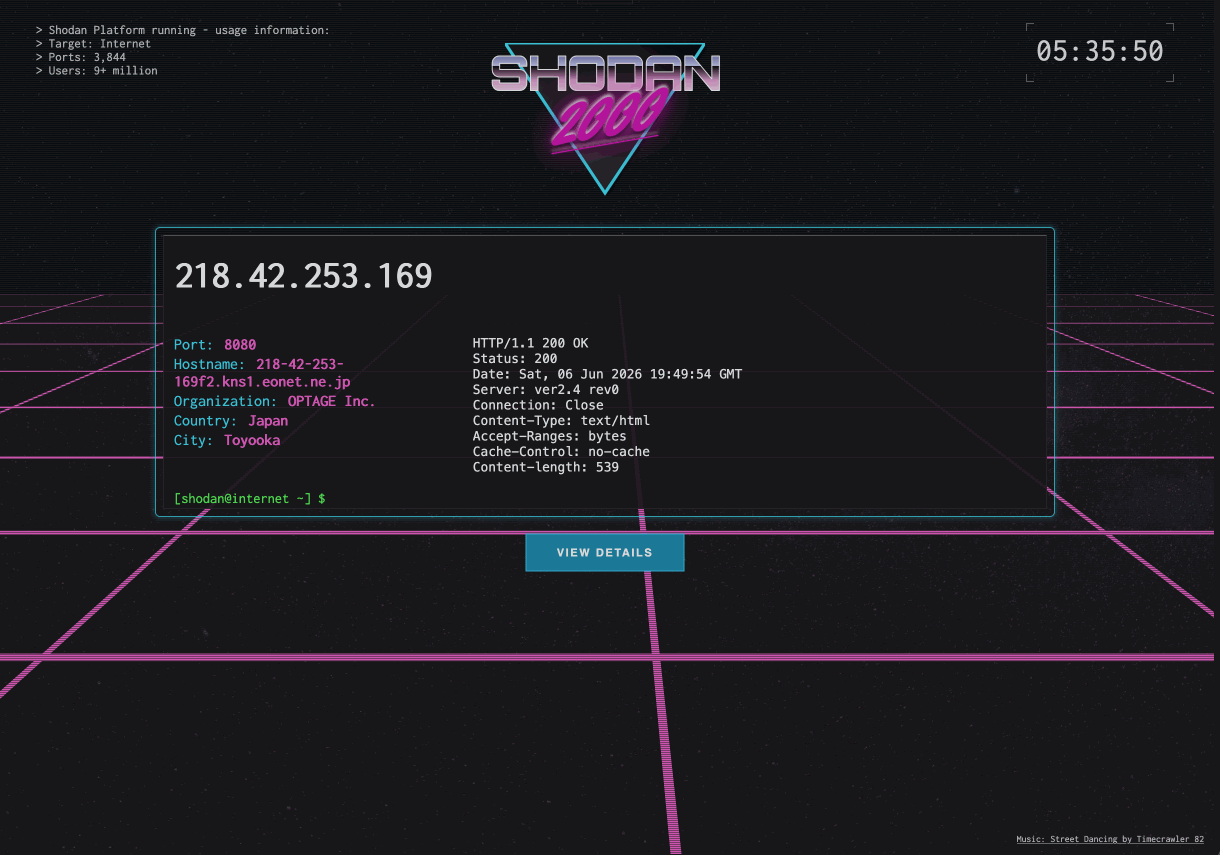Select the Date: Sat, 06 Jun 2026 line
The image size is (1220, 855).
607,374
